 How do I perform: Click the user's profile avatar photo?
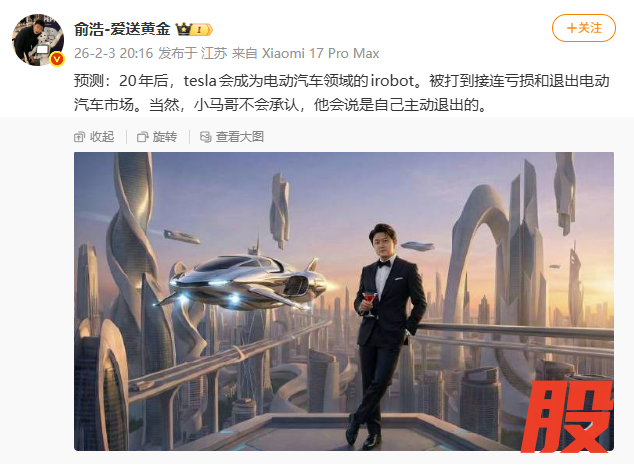[38, 40]
